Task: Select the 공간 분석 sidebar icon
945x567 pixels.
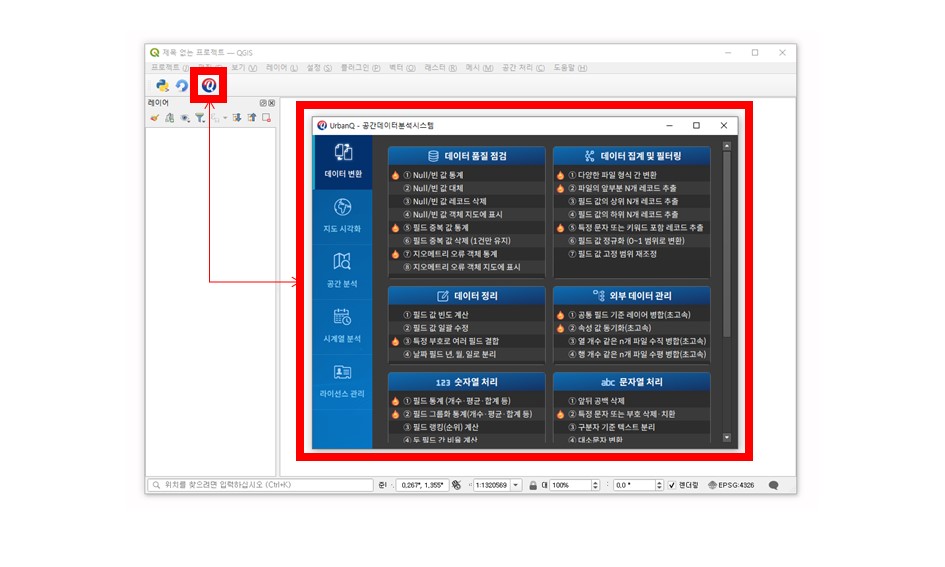Action: click(x=342, y=269)
